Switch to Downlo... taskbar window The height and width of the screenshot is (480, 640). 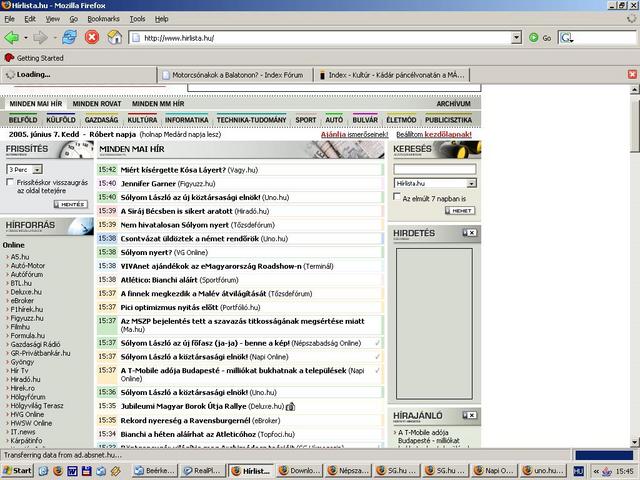pos(300,471)
